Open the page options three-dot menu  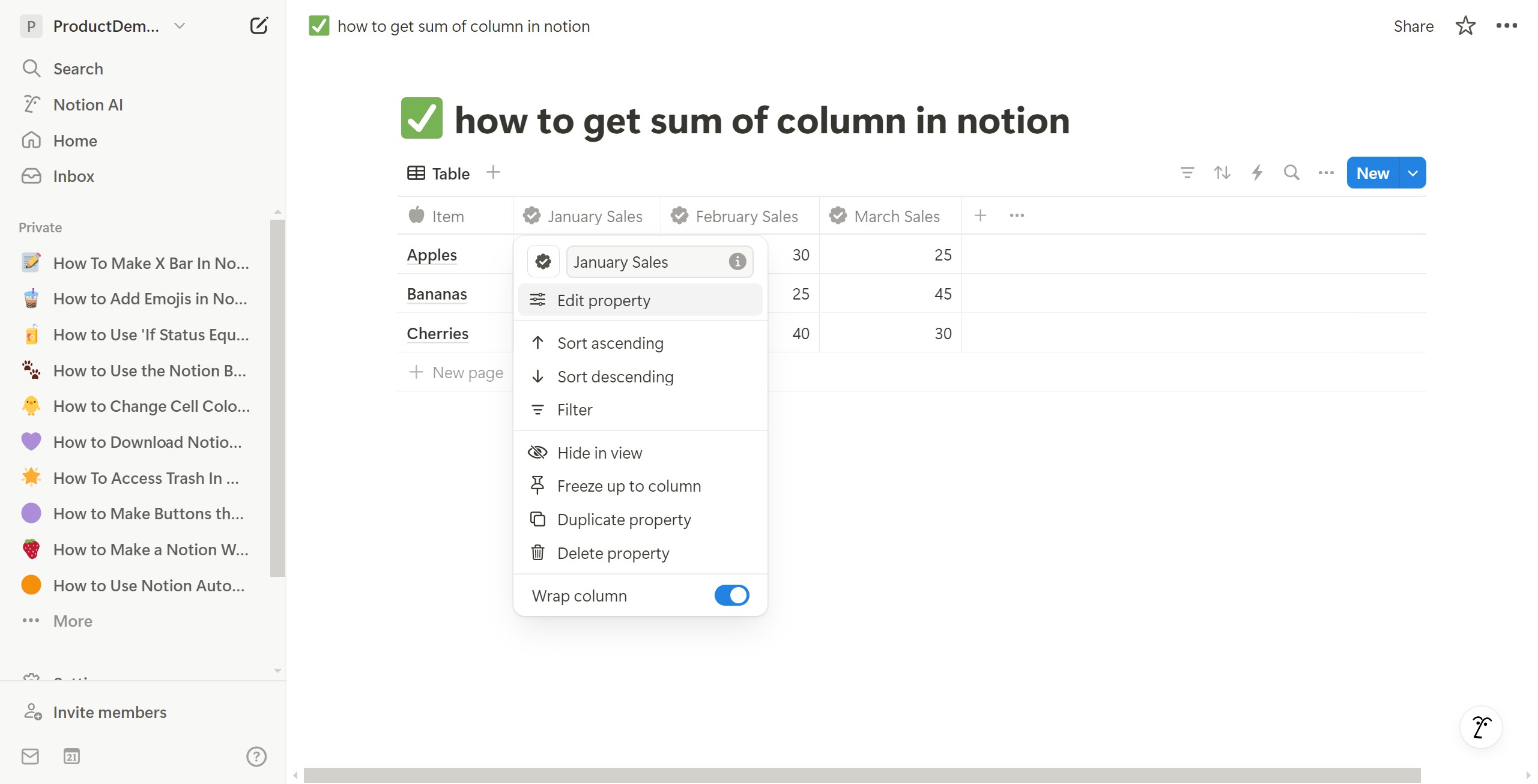[1506, 26]
